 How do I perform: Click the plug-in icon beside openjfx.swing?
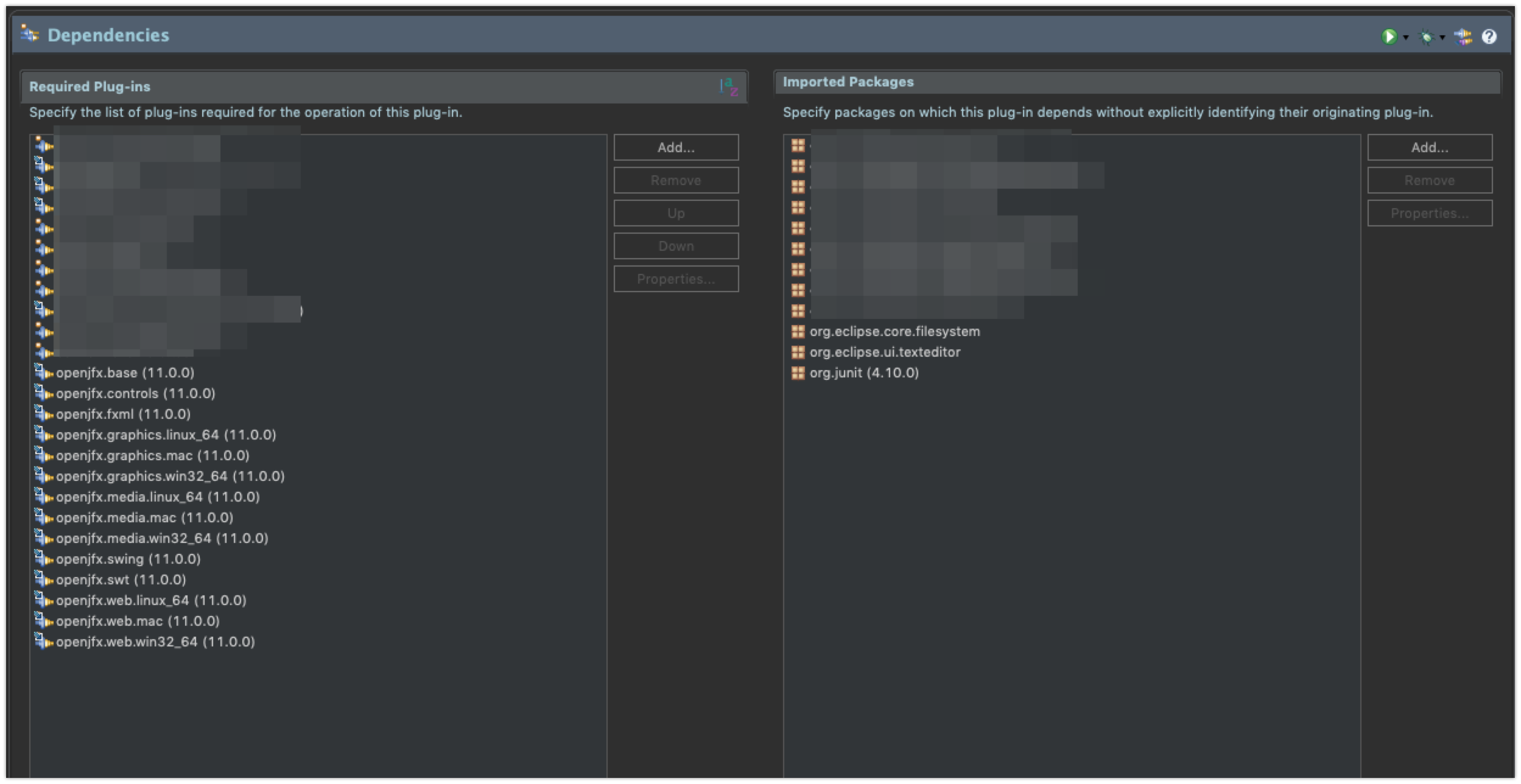[x=43, y=559]
